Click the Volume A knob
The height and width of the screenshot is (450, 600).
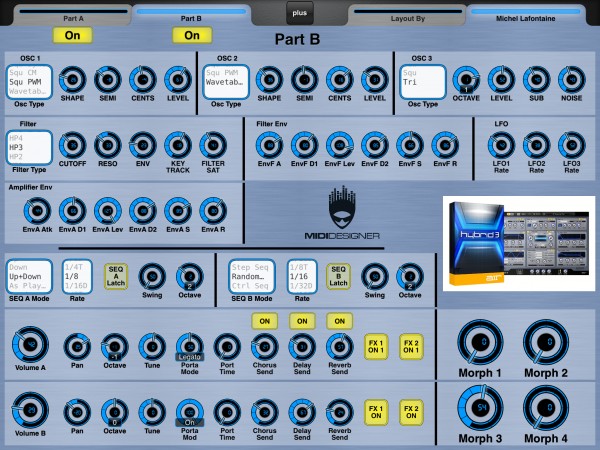tap(30, 344)
